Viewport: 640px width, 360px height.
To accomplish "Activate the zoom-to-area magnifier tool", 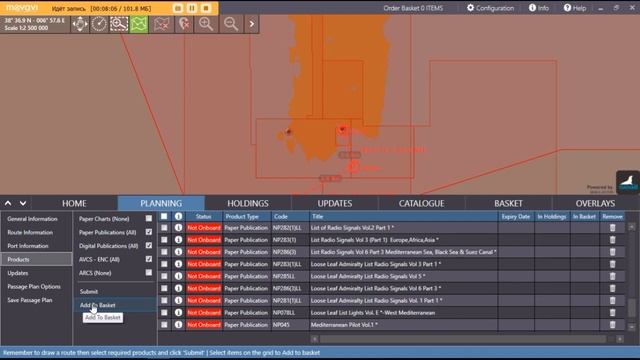I will pos(119,24).
